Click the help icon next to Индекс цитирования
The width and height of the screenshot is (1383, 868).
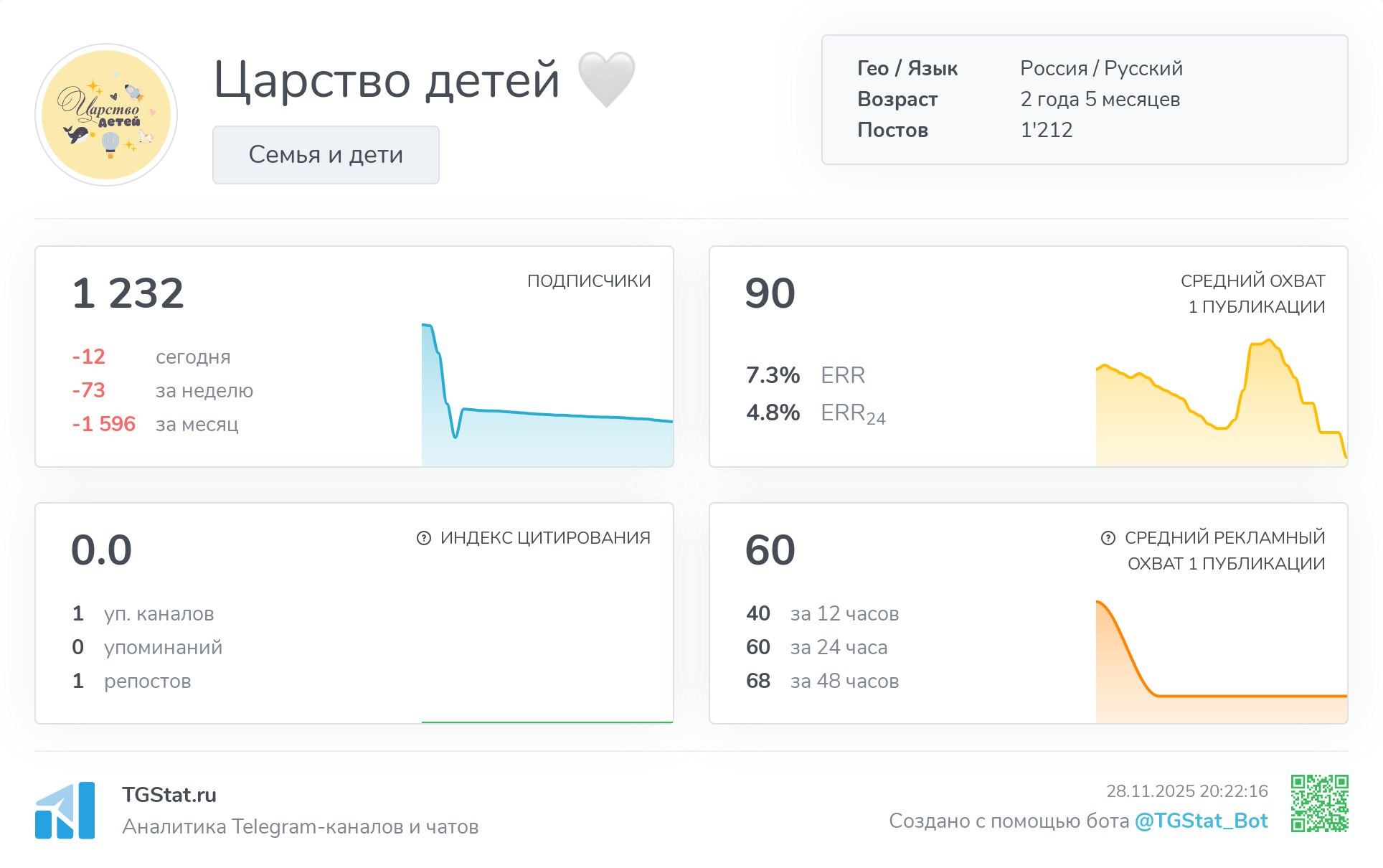[x=424, y=538]
